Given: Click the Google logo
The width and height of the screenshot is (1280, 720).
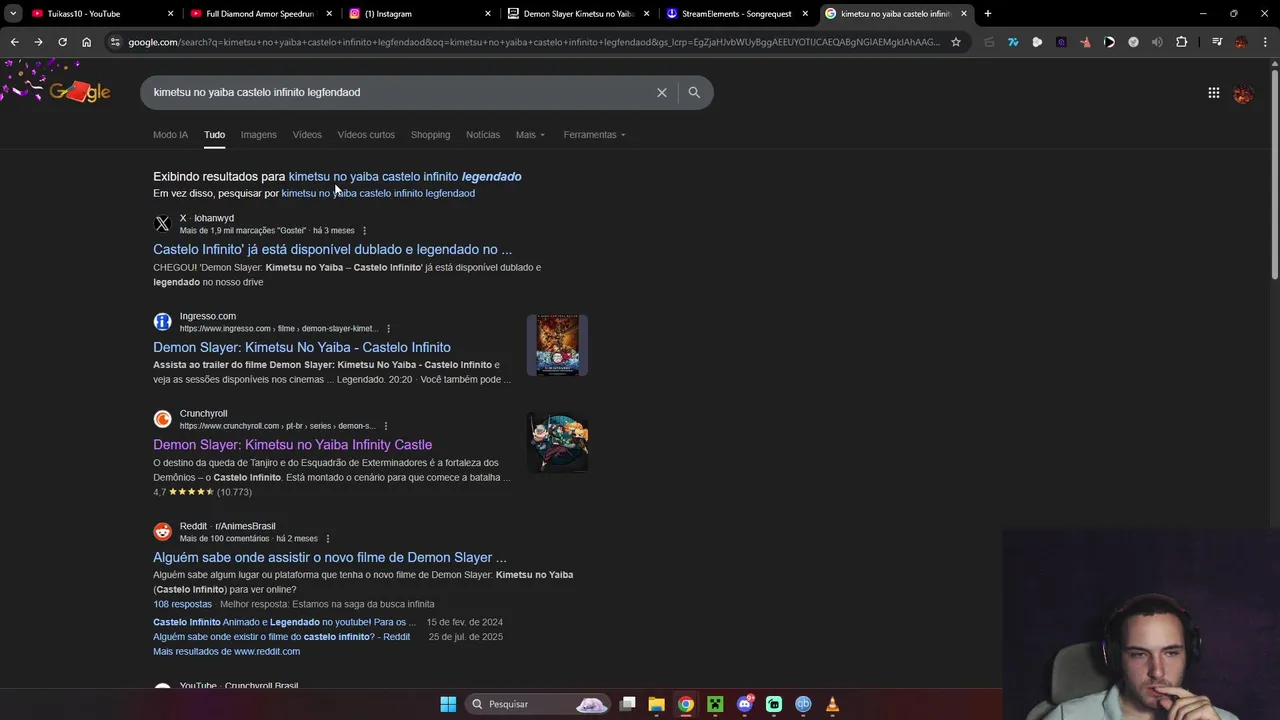Looking at the screenshot, I should pyautogui.click(x=79, y=91).
